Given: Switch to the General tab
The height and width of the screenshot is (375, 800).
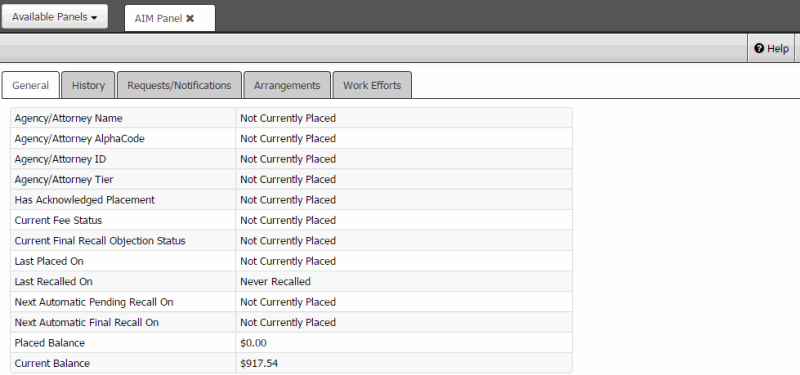Looking at the screenshot, I should coord(31,85).
